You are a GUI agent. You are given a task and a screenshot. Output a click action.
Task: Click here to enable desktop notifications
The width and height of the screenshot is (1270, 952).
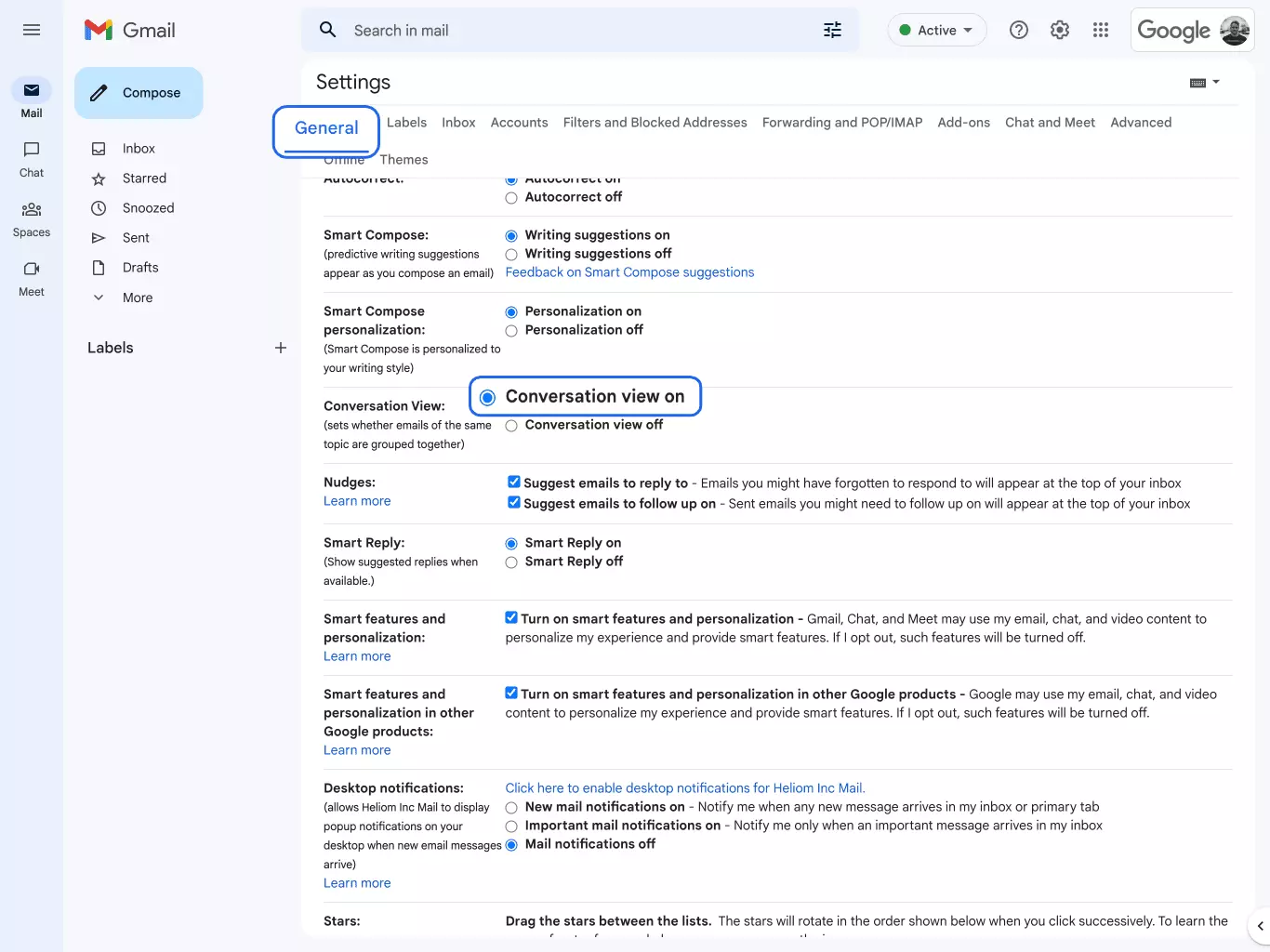pyautogui.click(x=684, y=787)
